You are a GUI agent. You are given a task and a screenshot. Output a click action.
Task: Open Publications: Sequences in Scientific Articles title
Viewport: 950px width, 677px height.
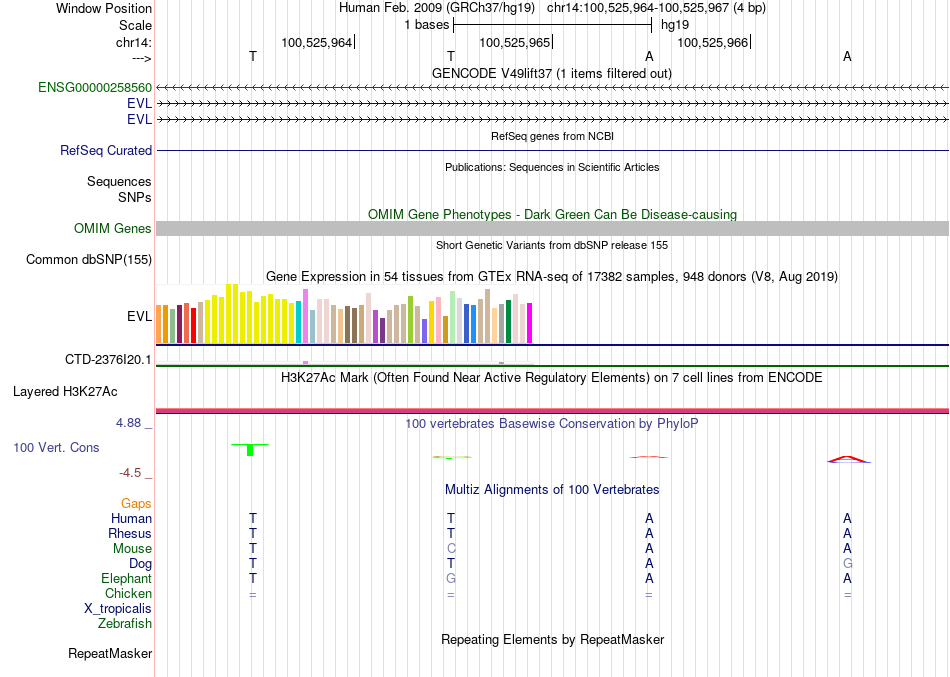(552, 167)
